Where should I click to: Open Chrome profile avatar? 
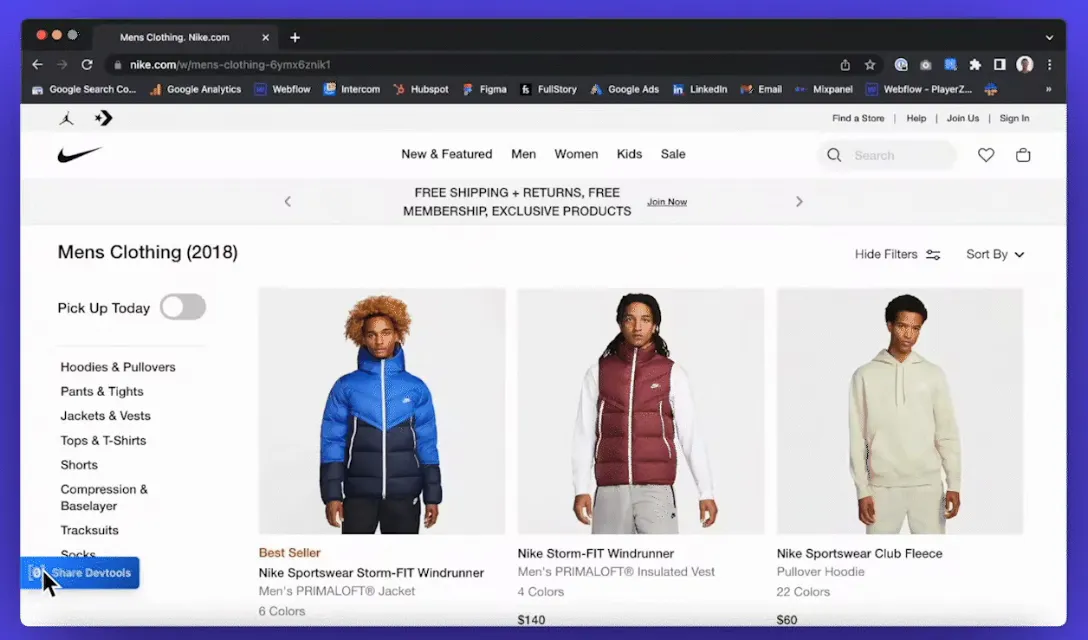click(1025, 65)
